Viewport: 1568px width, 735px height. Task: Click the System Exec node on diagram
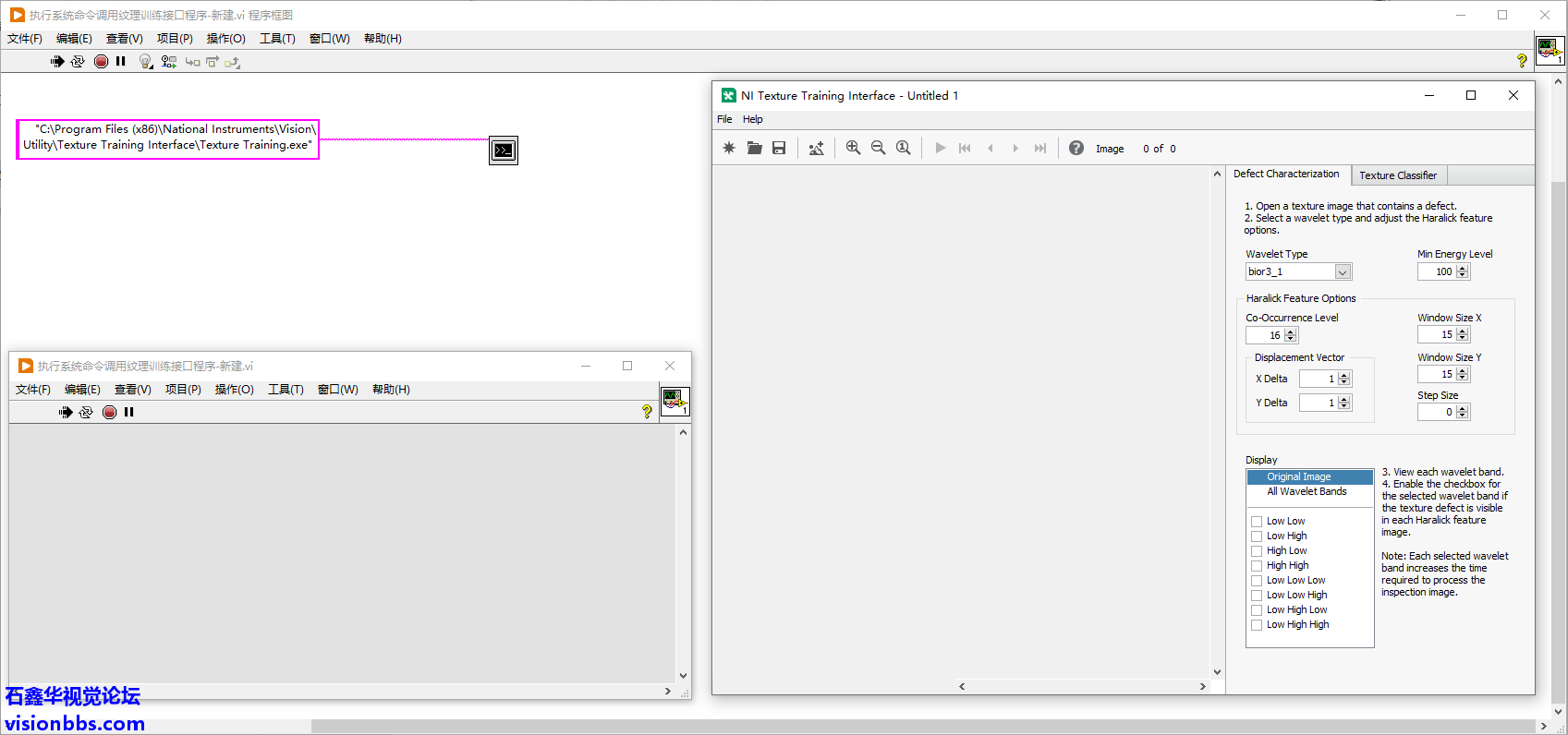[x=504, y=151]
